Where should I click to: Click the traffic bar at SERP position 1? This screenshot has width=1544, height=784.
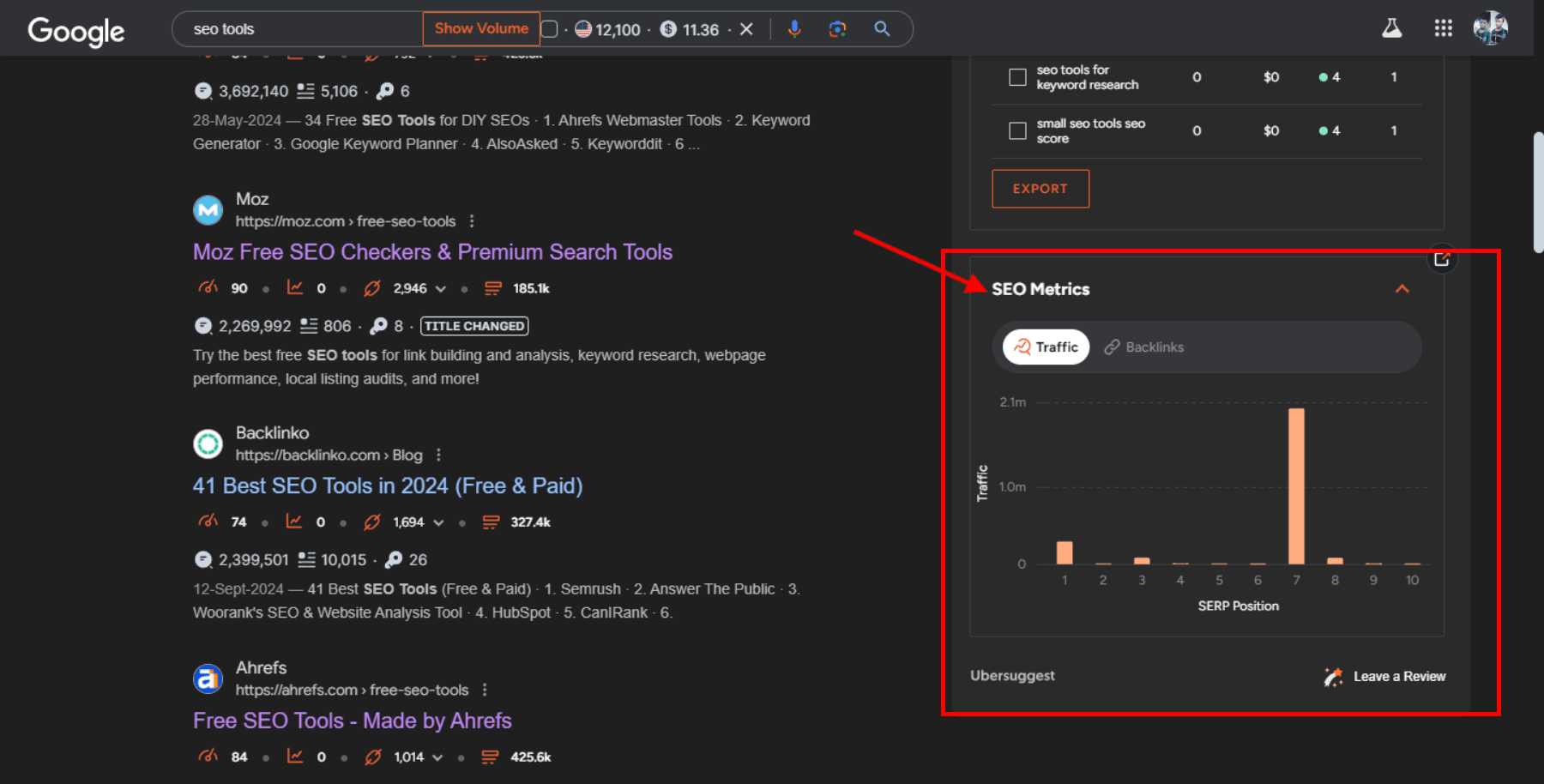point(1065,553)
